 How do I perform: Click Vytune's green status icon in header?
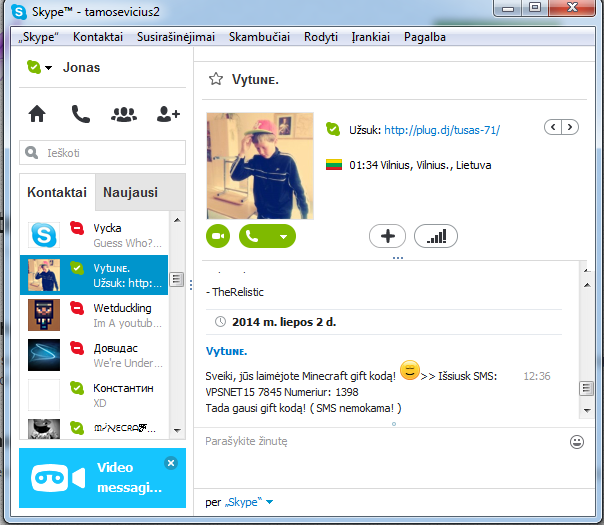pyautogui.click(x=333, y=129)
